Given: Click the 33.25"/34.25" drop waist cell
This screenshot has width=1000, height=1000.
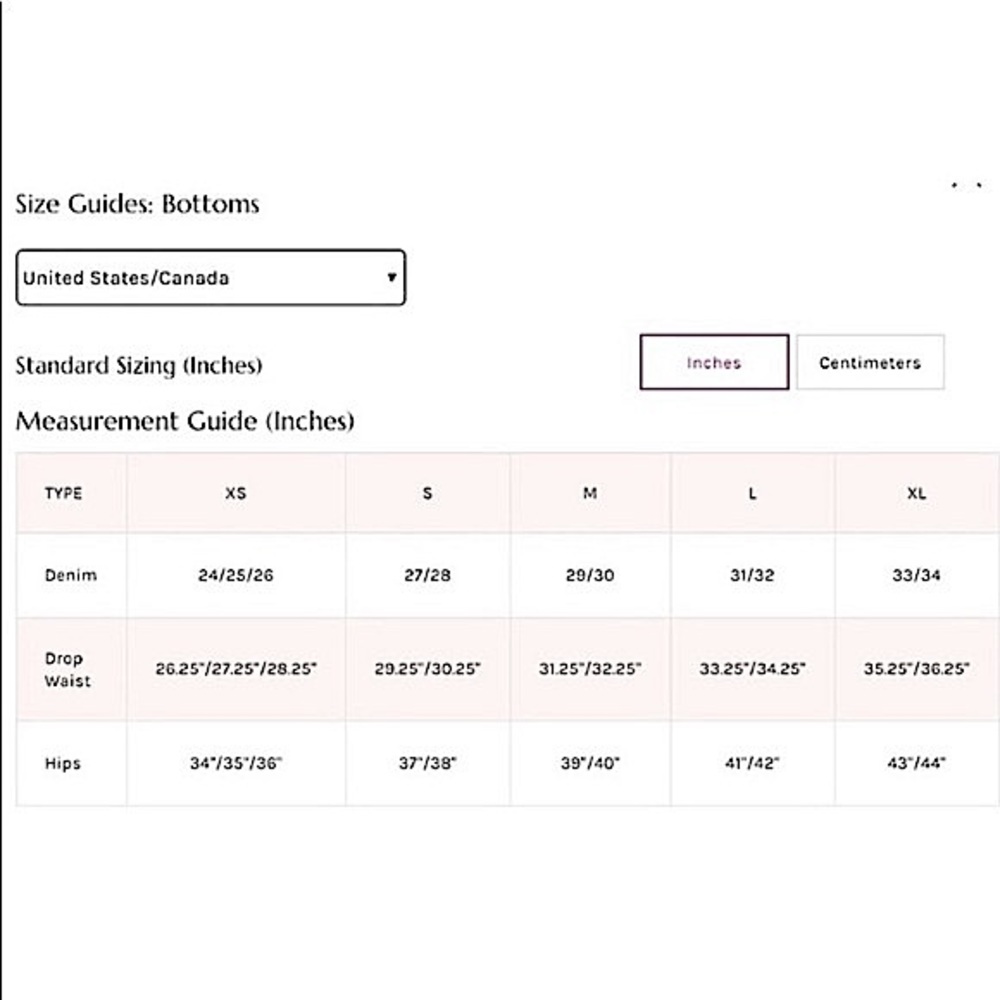Looking at the screenshot, I should 753,669.
